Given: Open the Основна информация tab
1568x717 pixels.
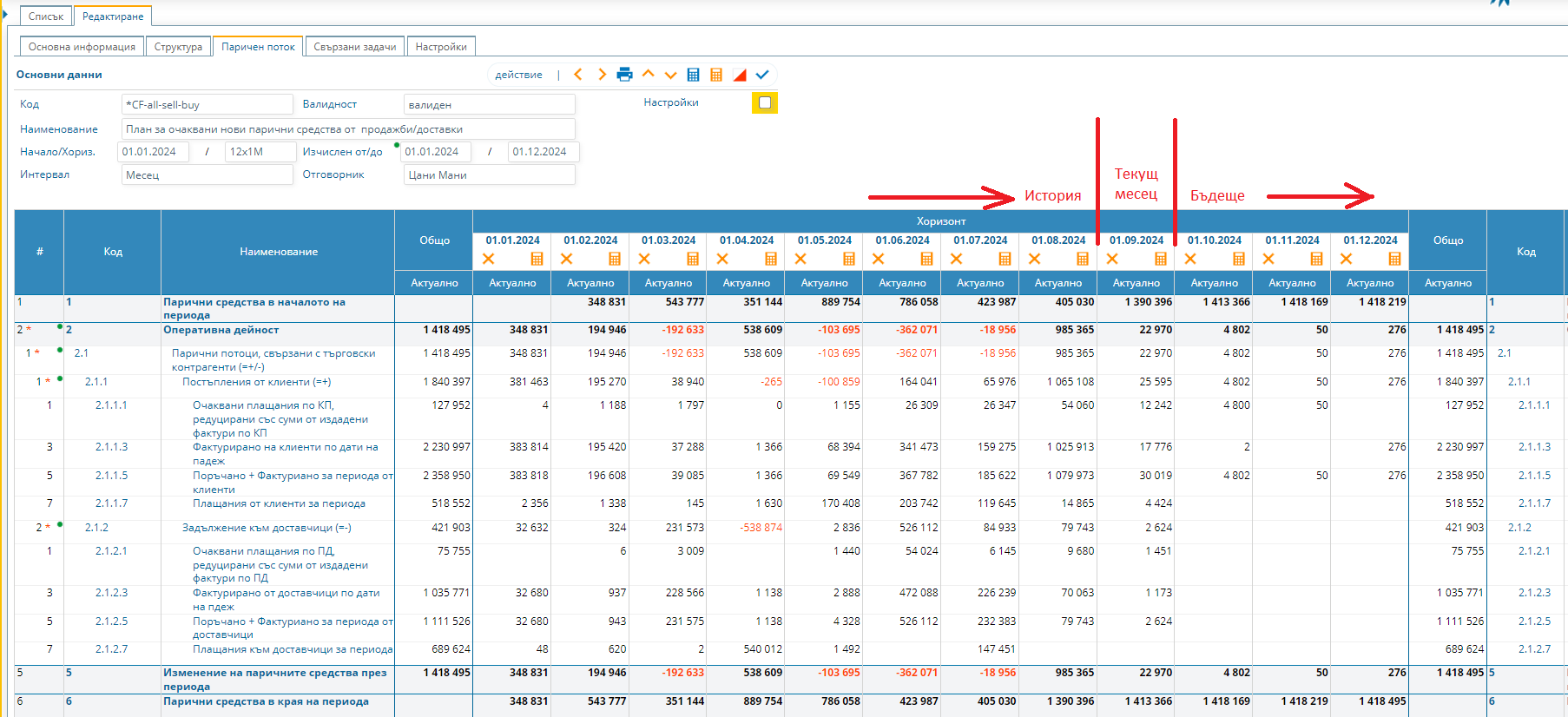Looking at the screenshot, I should pyautogui.click(x=82, y=47).
